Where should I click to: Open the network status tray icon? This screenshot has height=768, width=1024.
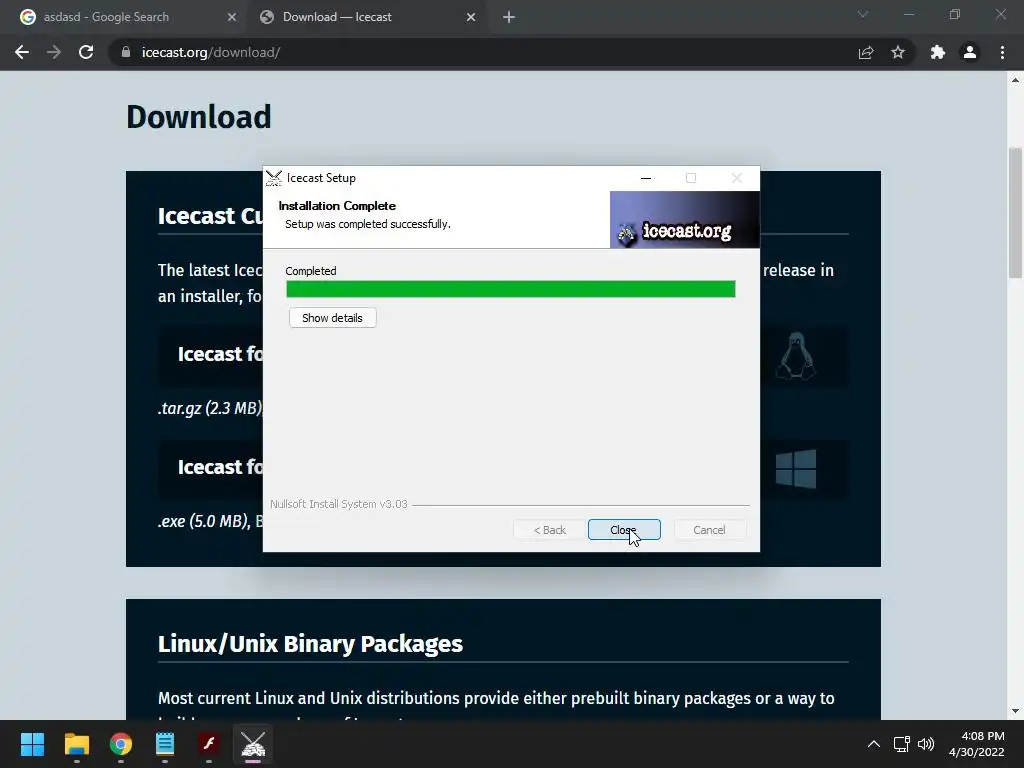pyautogui.click(x=902, y=744)
